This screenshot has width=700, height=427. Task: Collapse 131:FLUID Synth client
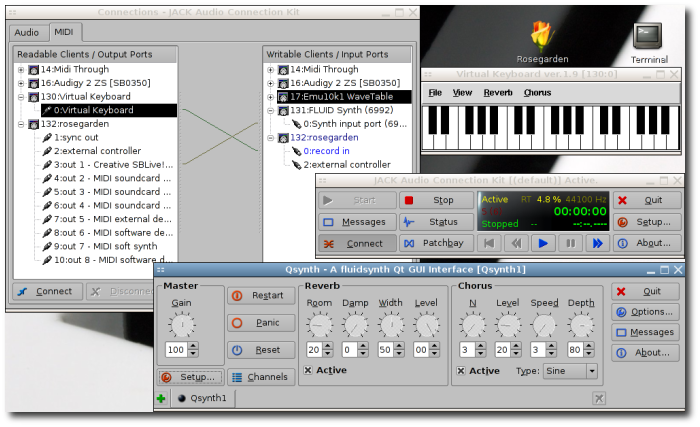pyautogui.click(x=271, y=110)
